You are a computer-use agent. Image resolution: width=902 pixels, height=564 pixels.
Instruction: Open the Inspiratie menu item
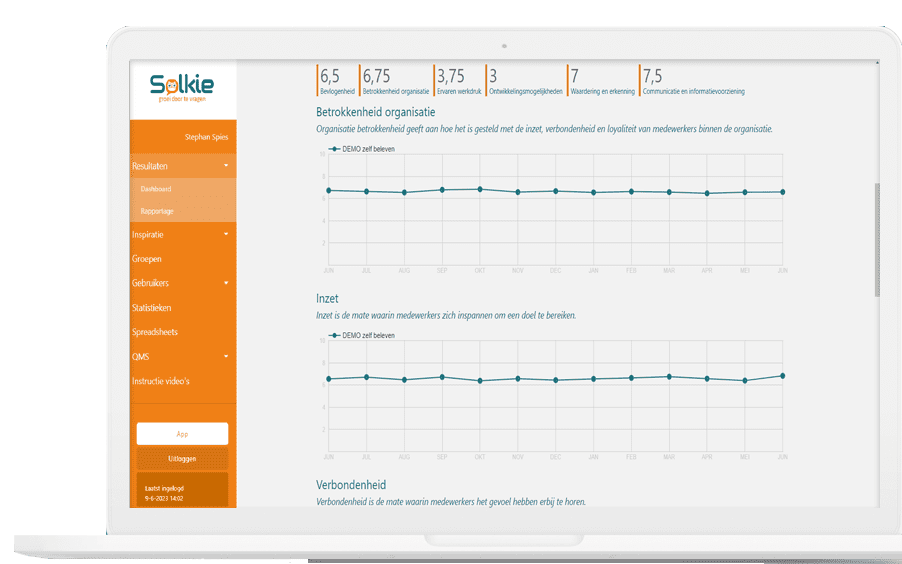tap(148, 234)
